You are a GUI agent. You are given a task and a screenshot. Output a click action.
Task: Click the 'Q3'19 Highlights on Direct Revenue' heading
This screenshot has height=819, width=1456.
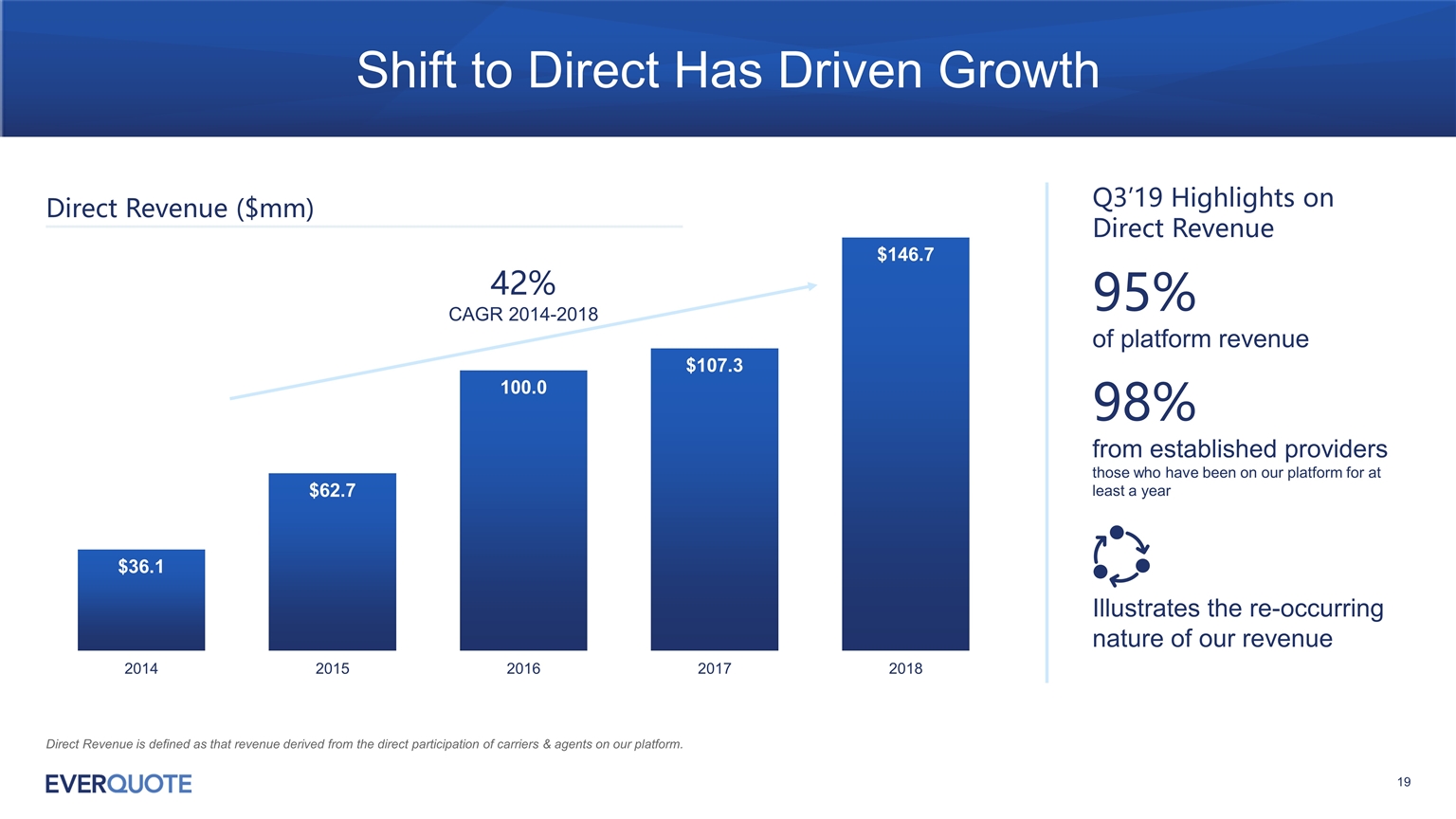coord(1213,212)
